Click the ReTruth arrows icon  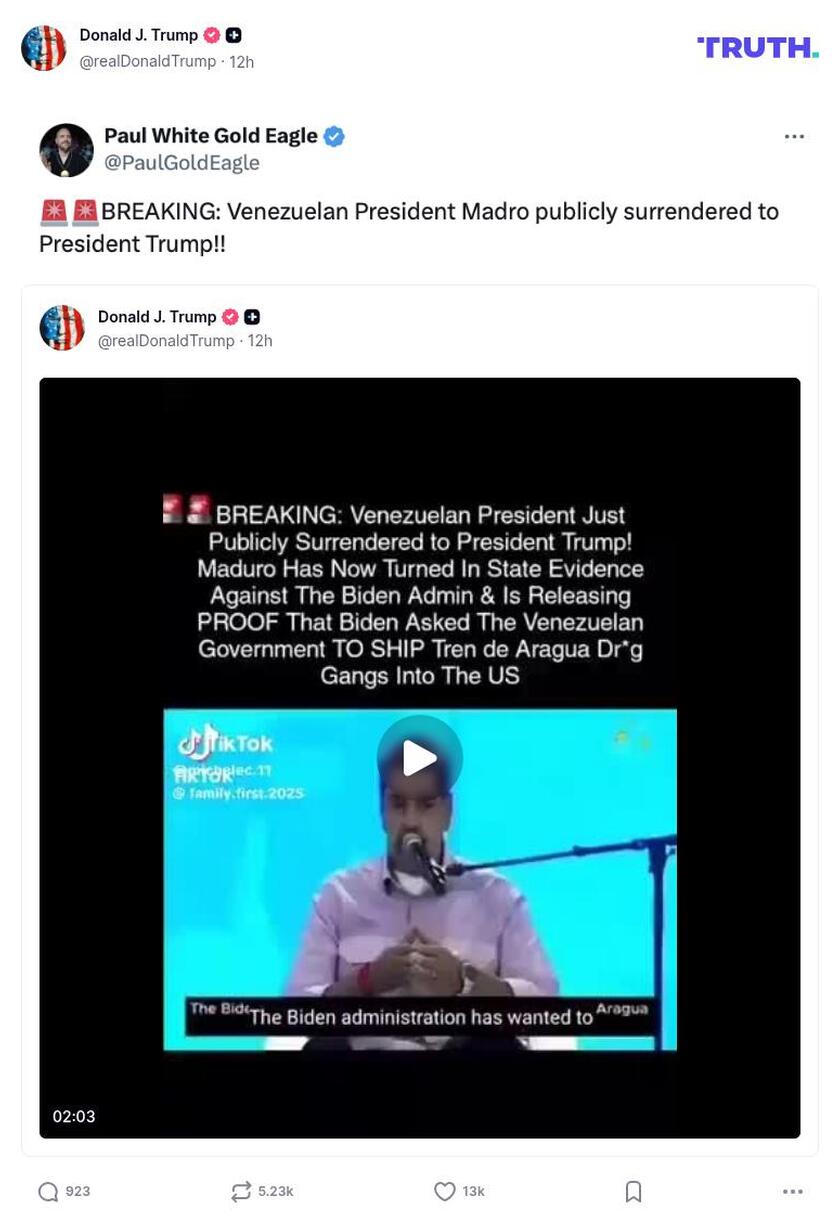[x=241, y=1191]
